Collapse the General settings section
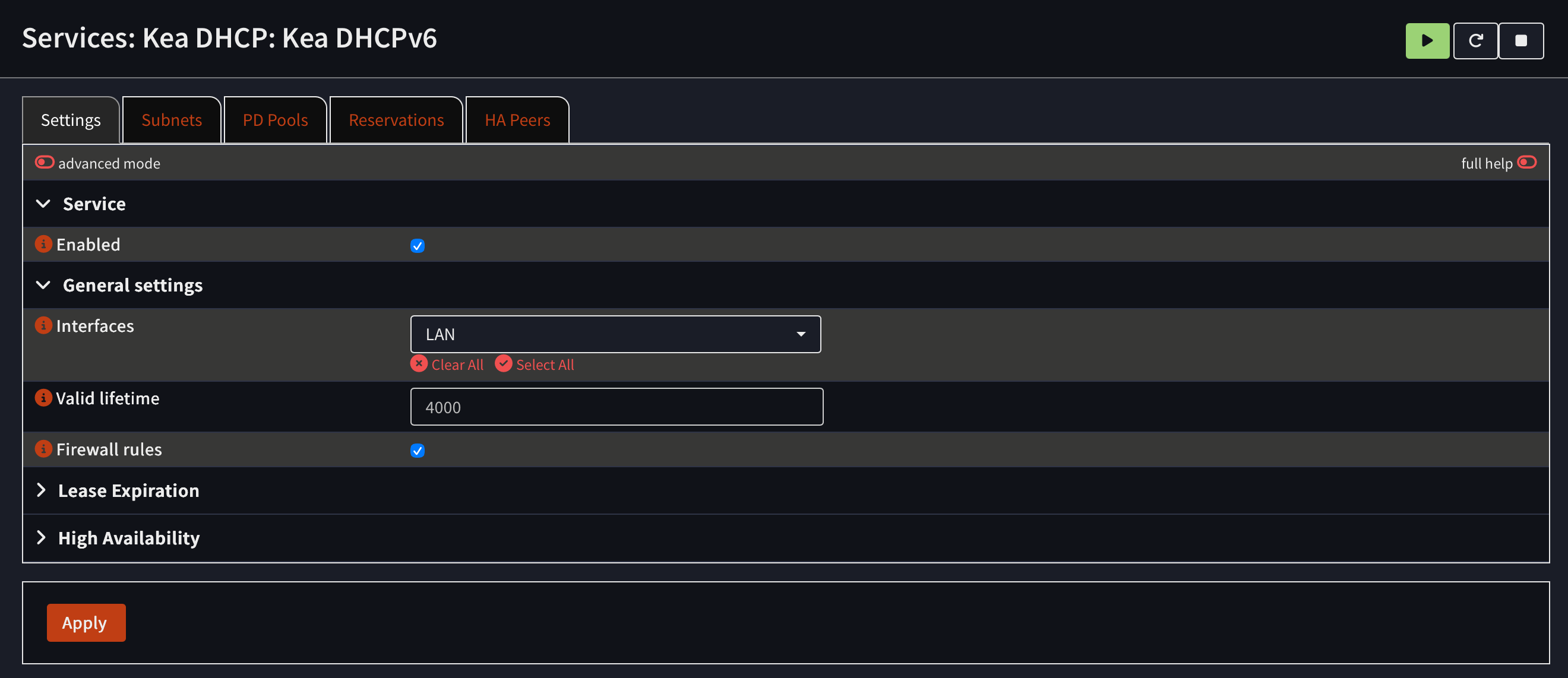 [132, 286]
